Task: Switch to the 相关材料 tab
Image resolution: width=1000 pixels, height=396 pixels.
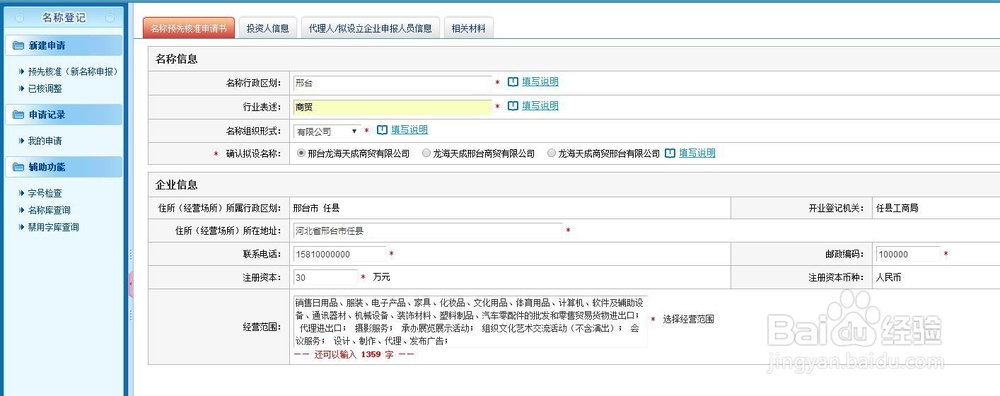Action: coord(468,28)
